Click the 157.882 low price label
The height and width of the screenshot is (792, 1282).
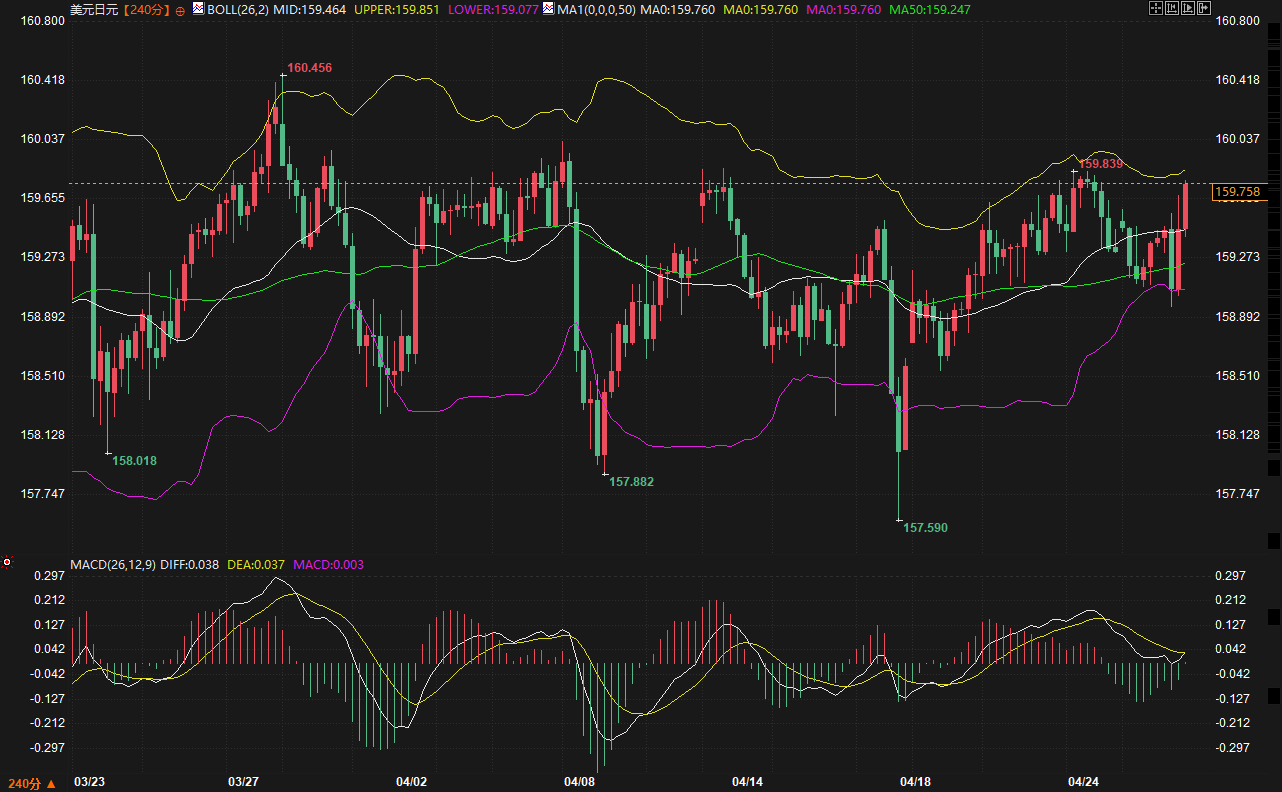click(631, 482)
